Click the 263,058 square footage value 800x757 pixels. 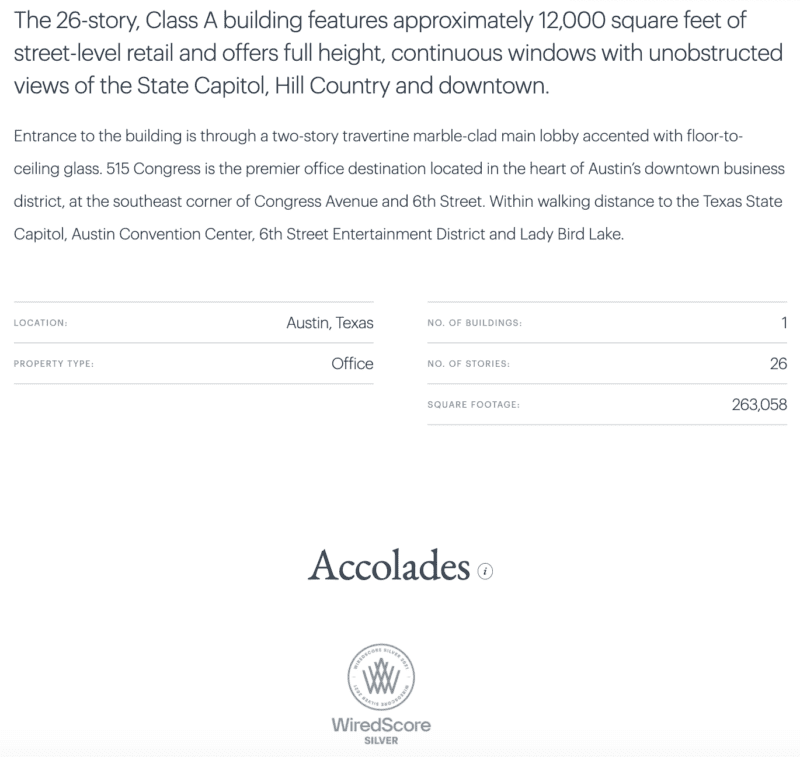(759, 405)
